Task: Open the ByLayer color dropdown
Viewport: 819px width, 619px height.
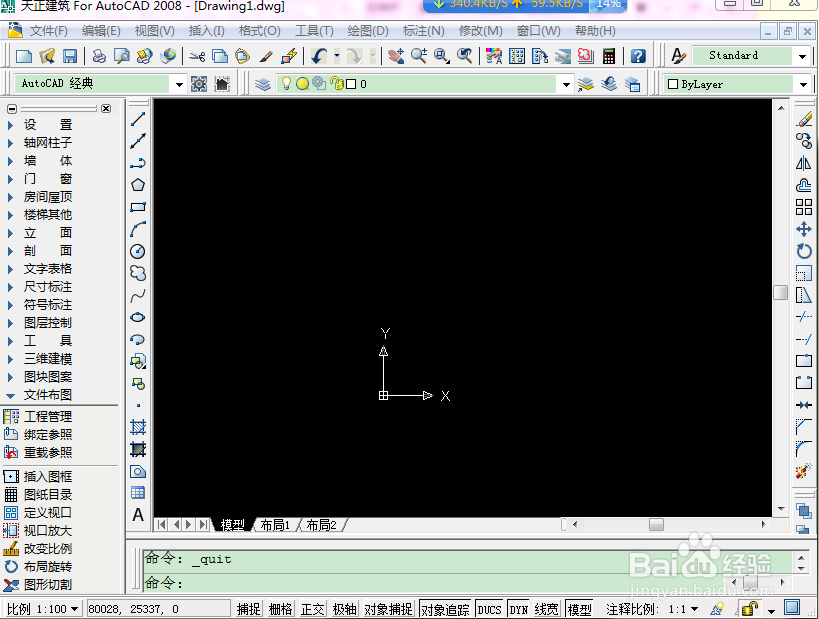Action: [803, 84]
